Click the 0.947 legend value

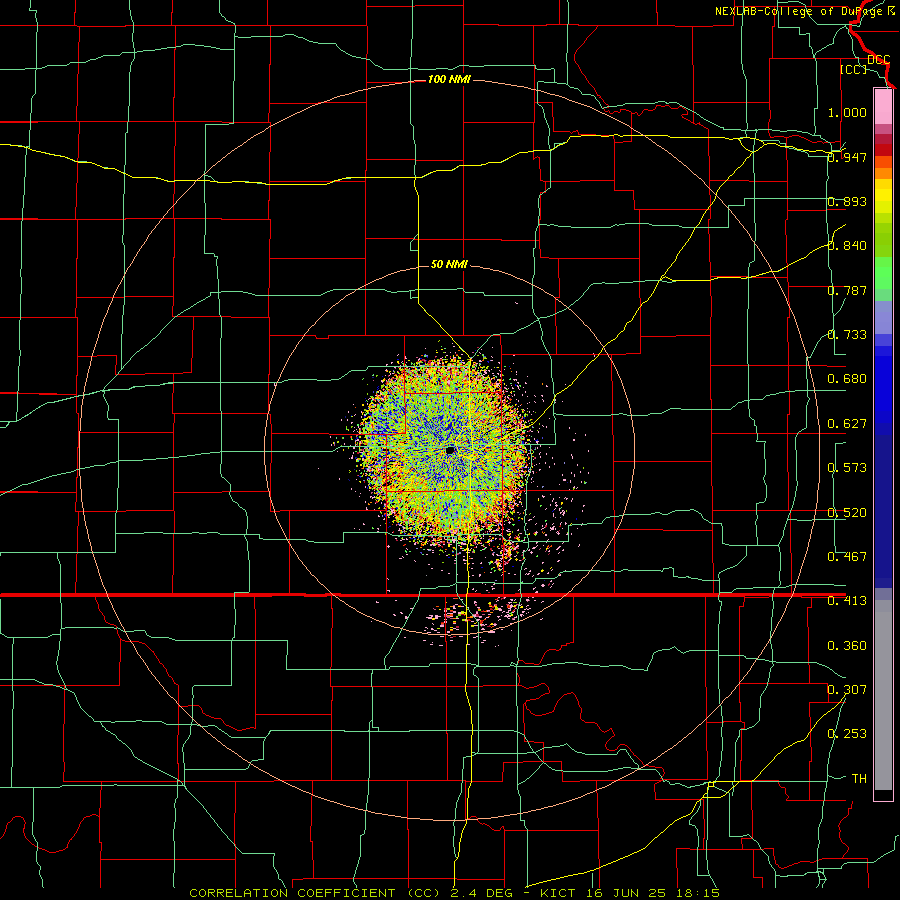click(x=847, y=157)
